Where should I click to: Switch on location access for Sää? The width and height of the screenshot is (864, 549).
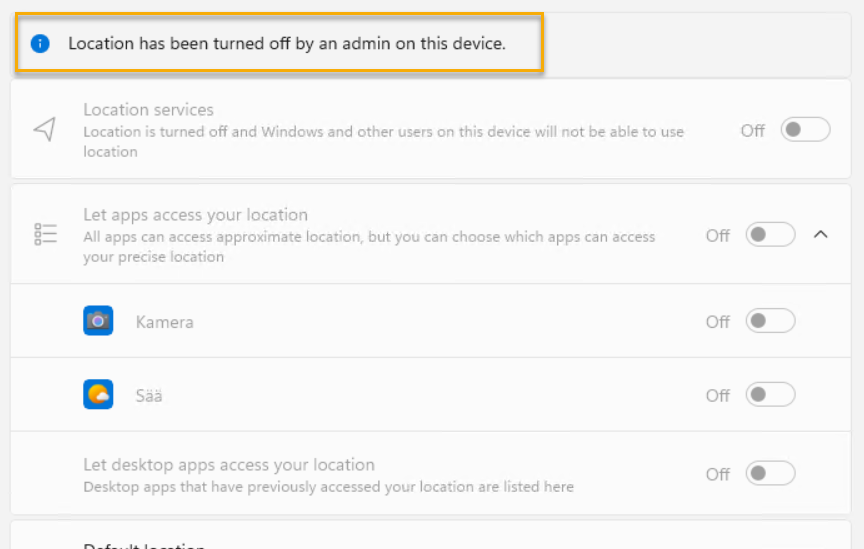(x=770, y=395)
